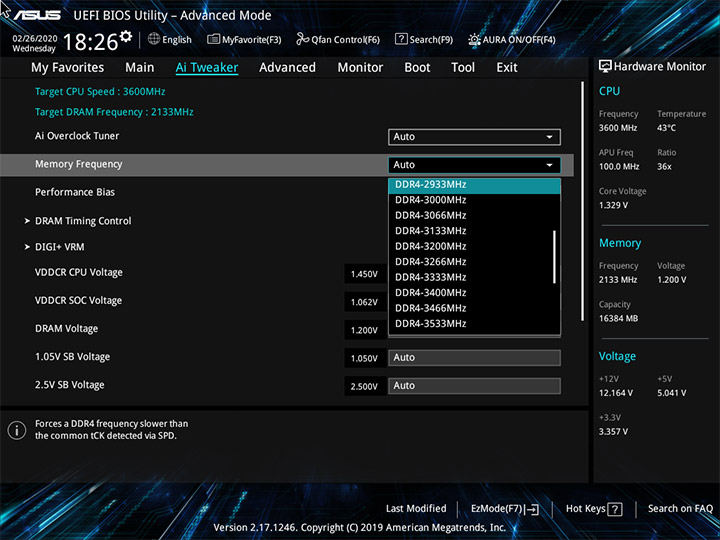Click the settings gear next to the clock
Image resolution: width=720 pixels, height=540 pixels.
(x=125, y=36)
